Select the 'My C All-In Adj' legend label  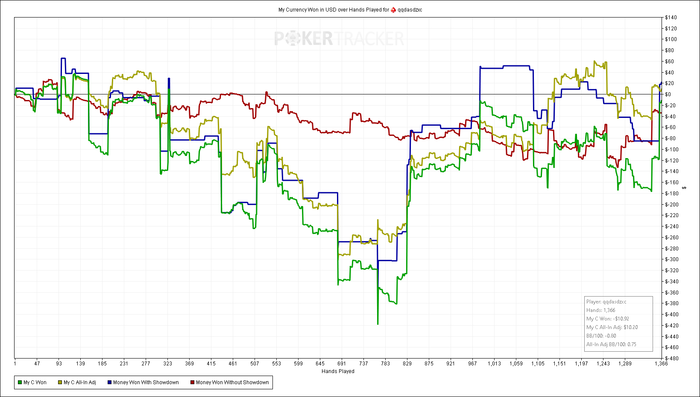tap(80, 382)
